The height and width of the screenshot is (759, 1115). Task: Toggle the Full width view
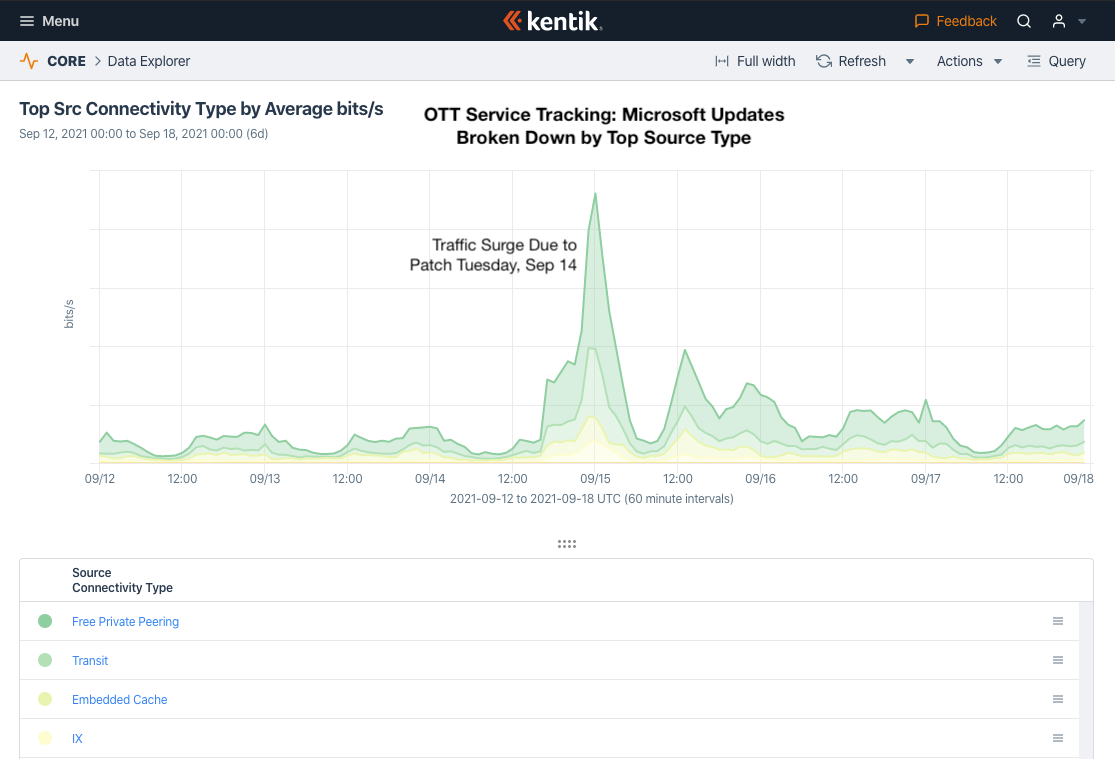pos(755,61)
